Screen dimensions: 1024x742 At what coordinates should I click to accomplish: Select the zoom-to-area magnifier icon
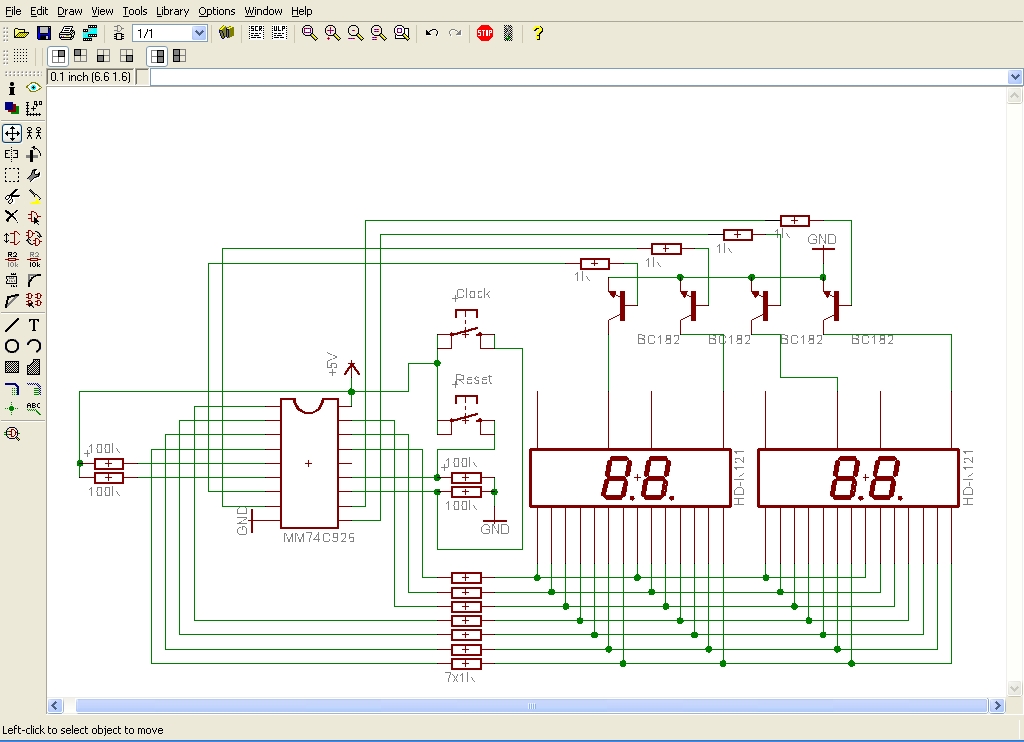point(402,33)
